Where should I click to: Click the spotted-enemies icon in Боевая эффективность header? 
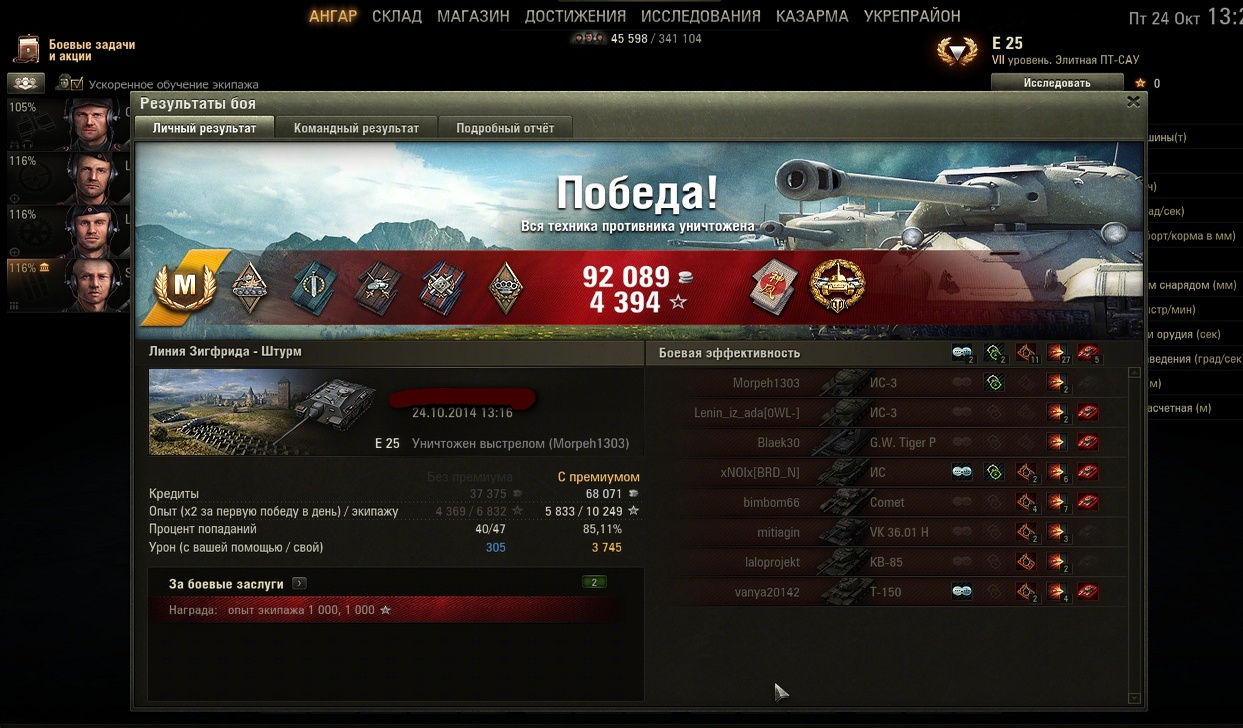pyautogui.click(x=962, y=353)
